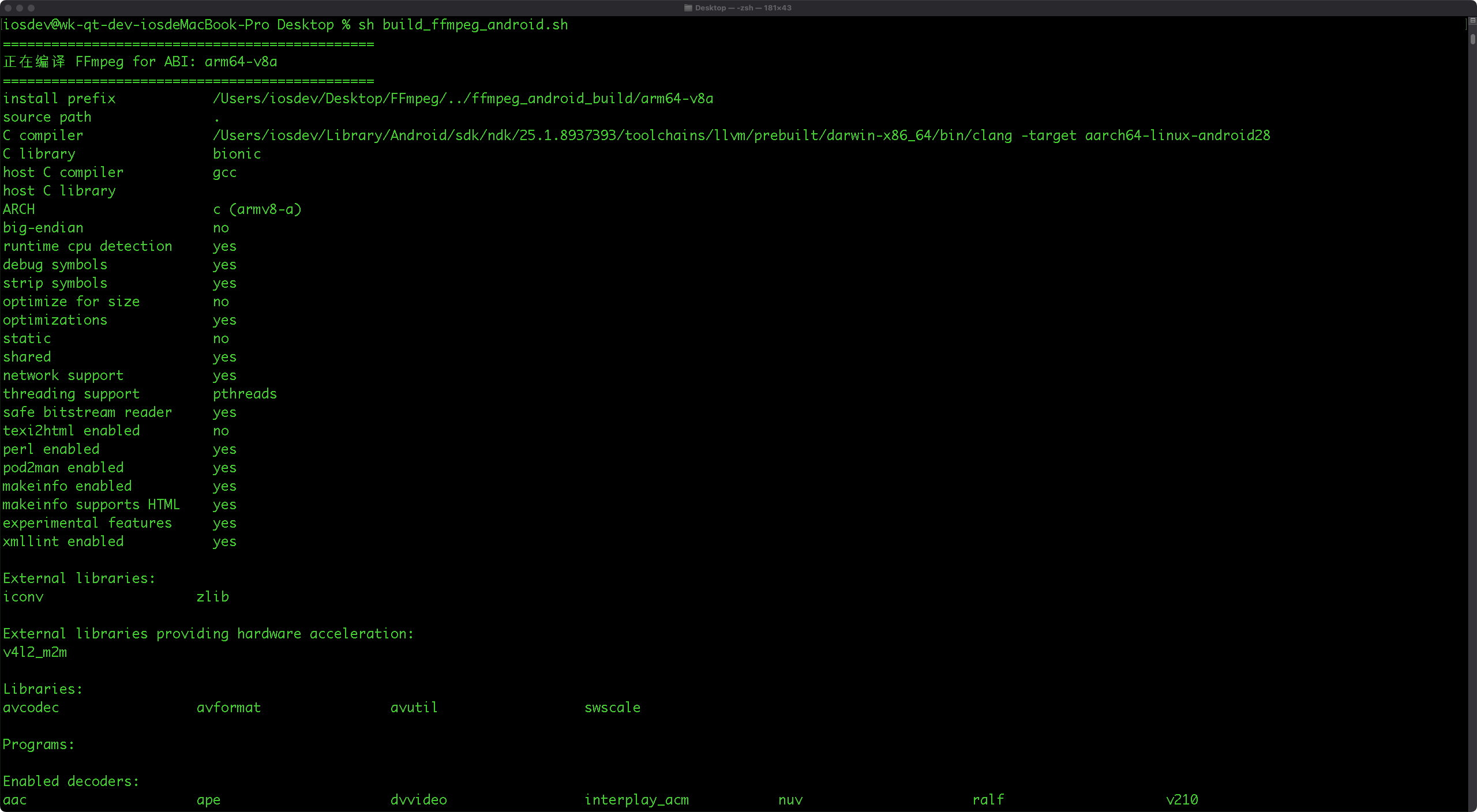Click the 'host C library' label
Image resolution: width=1477 pixels, height=812 pixels.
[59, 191]
